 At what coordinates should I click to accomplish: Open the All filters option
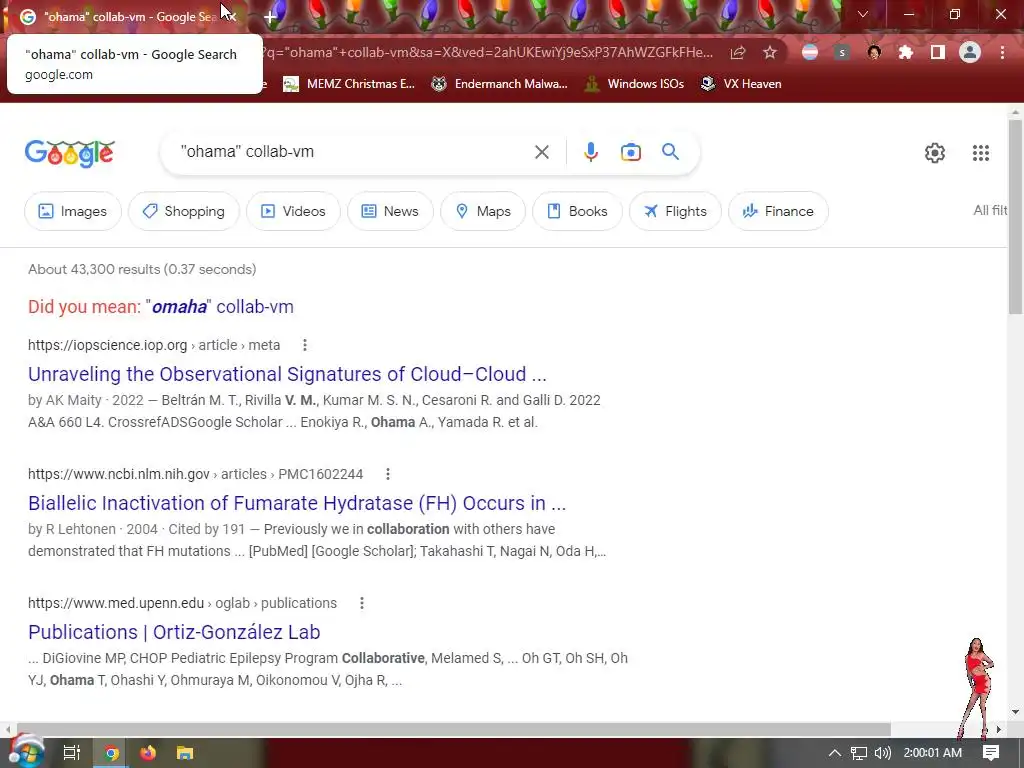990,210
